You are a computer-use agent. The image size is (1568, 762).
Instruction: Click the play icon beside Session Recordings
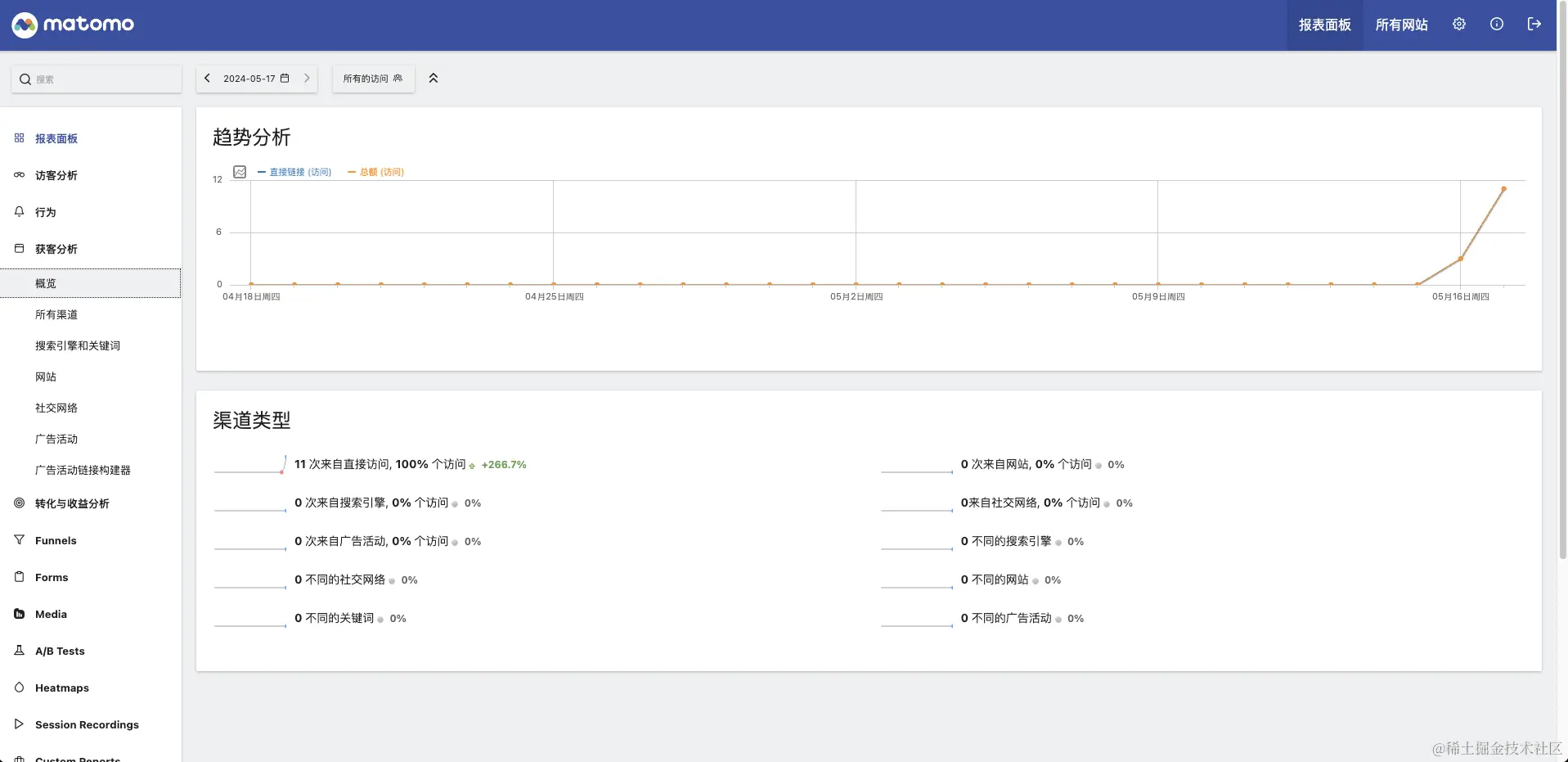tap(20, 724)
